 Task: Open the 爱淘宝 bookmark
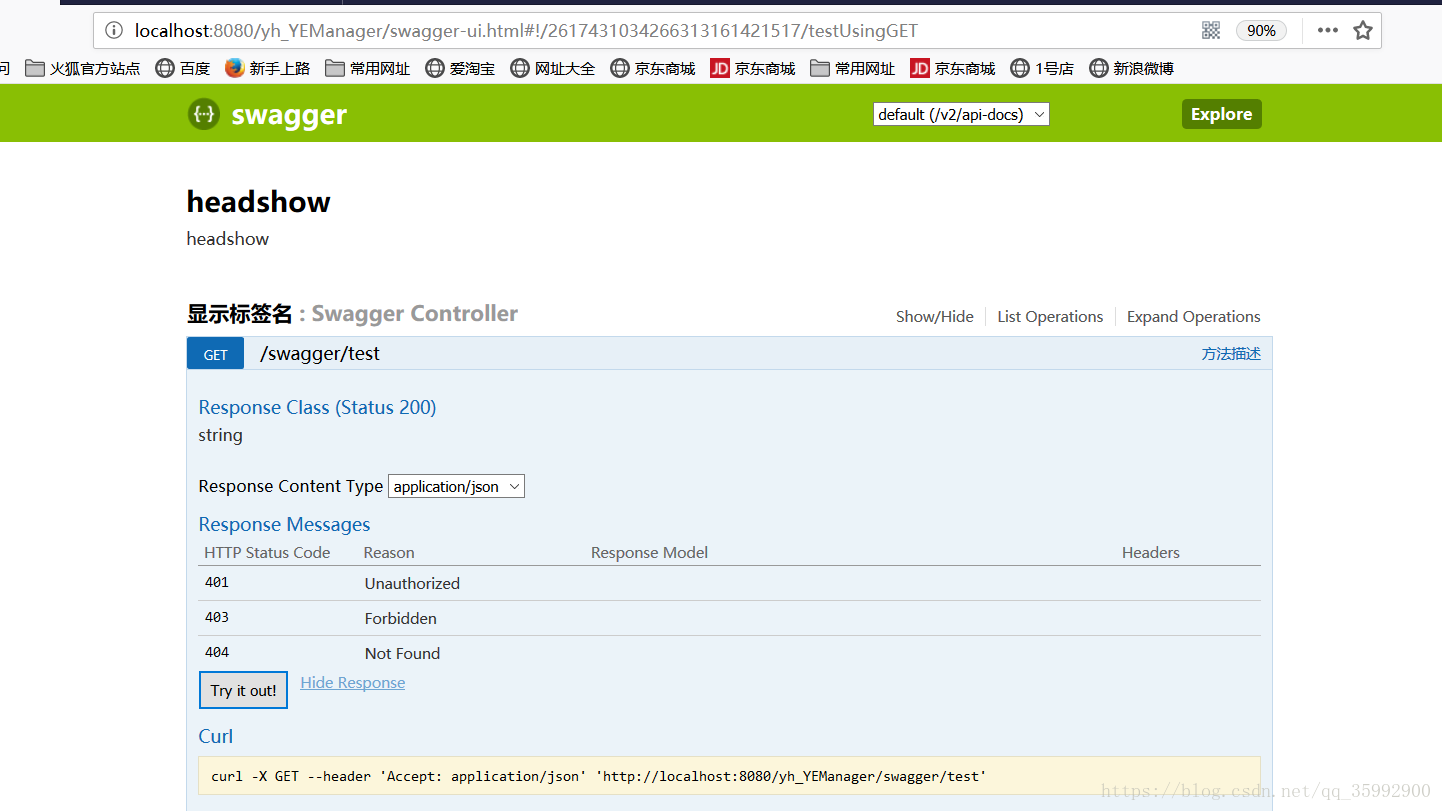[460, 68]
